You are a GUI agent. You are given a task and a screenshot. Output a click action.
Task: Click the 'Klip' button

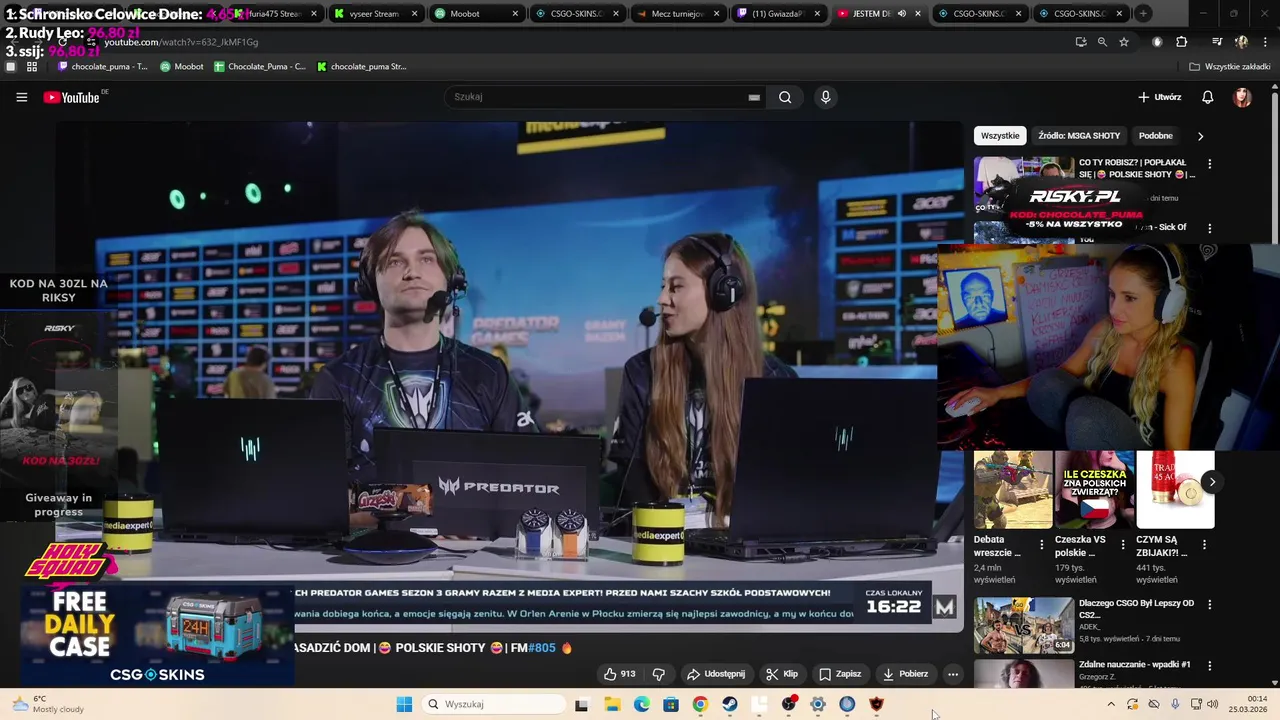point(781,674)
